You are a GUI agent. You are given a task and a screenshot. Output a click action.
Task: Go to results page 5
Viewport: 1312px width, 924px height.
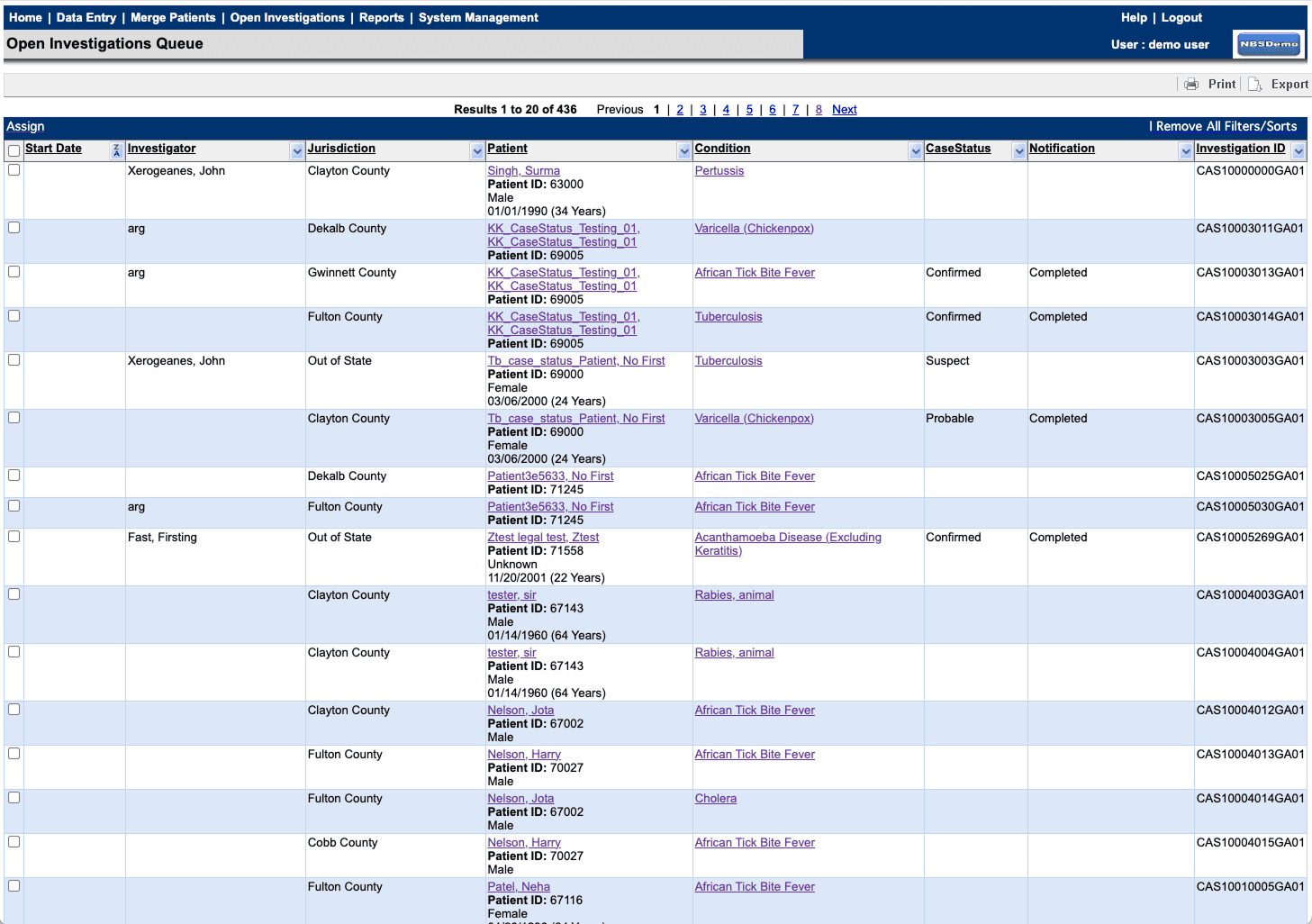(749, 110)
